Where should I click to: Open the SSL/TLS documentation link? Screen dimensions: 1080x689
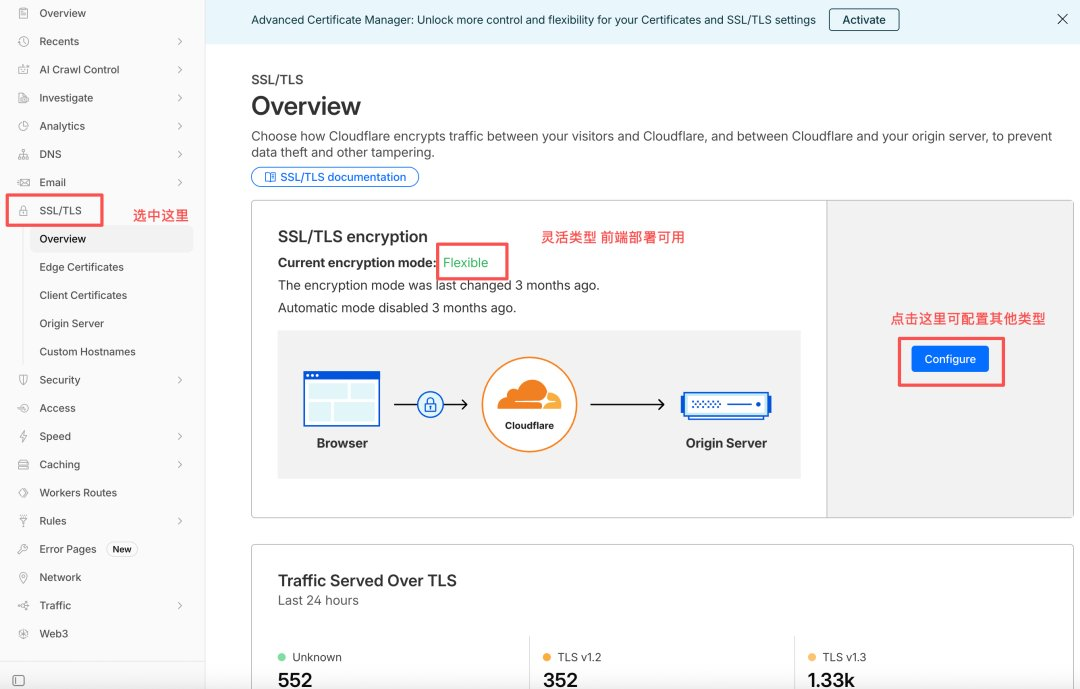tap(335, 177)
